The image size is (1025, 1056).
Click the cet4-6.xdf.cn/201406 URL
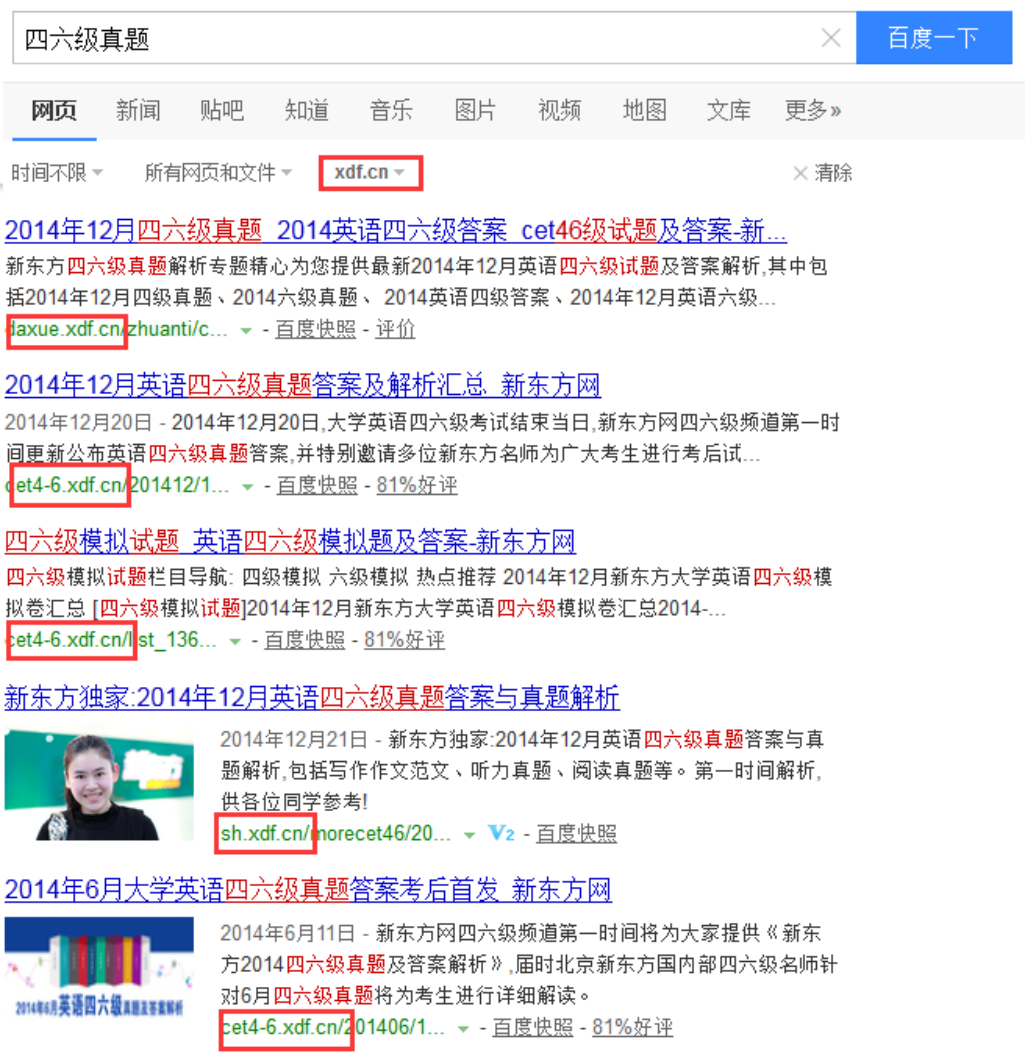tap(333, 1027)
